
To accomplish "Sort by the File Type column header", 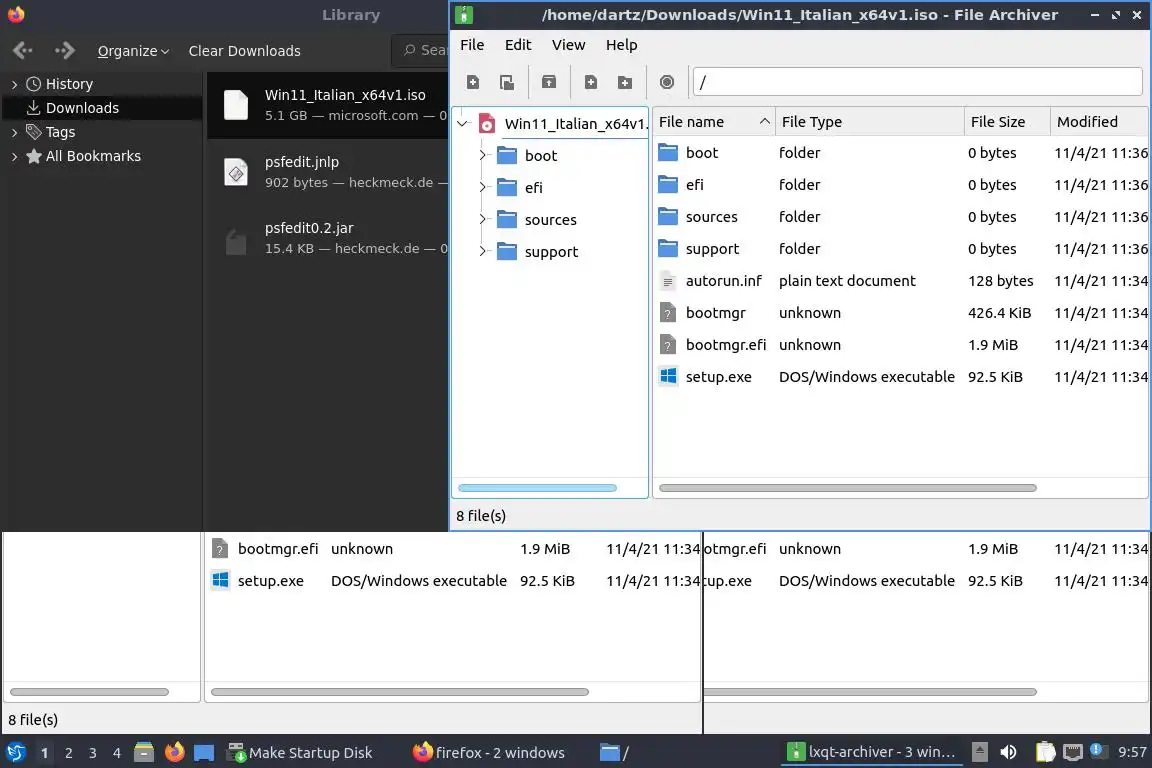I will pyautogui.click(x=870, y=122).
